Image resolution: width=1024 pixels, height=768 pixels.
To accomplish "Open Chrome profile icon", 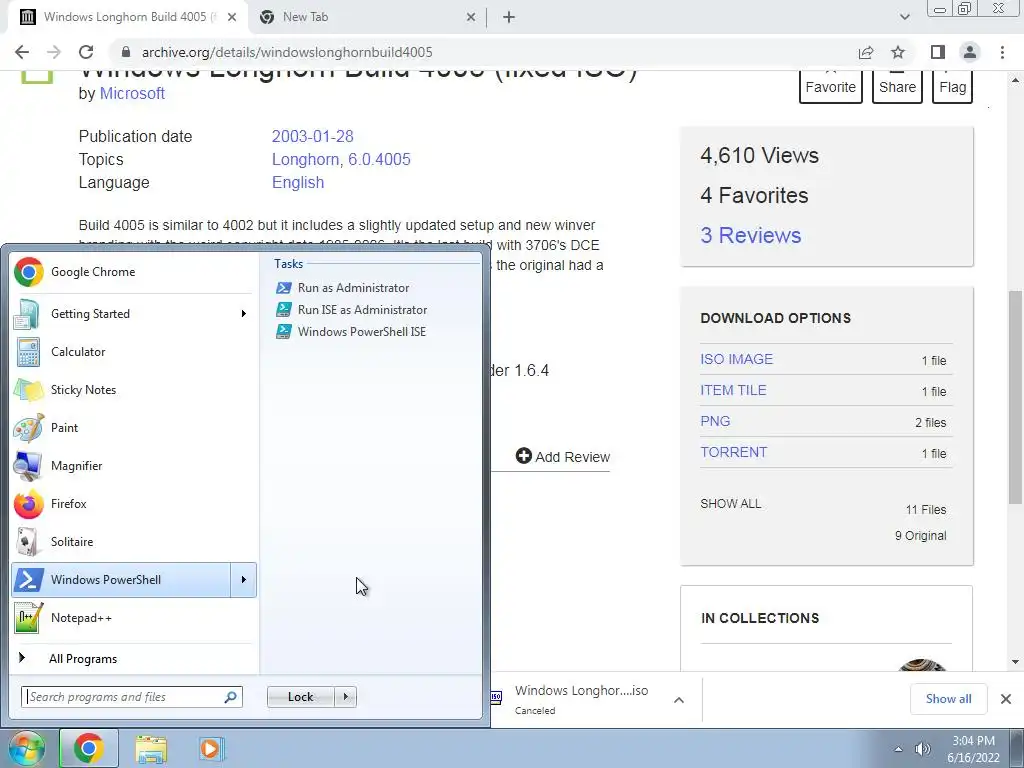I will coord(970,52).
